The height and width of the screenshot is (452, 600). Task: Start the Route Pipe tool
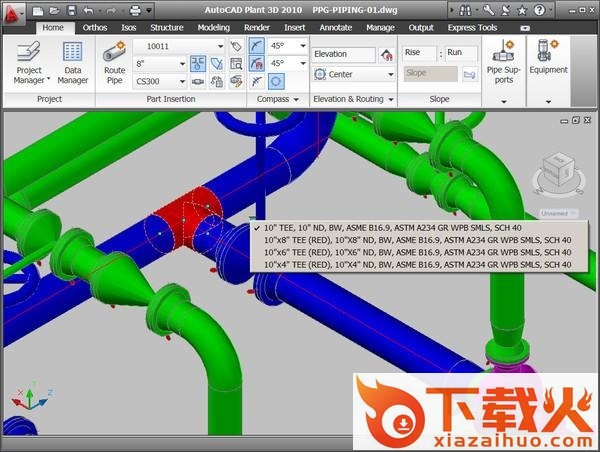coord(114,63)
